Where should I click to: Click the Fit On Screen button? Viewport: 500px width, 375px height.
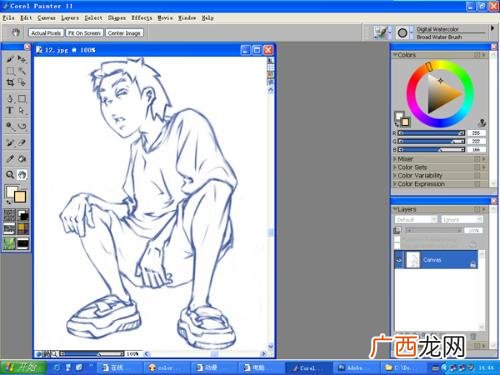pyautogui.click(x=84, y=33)
